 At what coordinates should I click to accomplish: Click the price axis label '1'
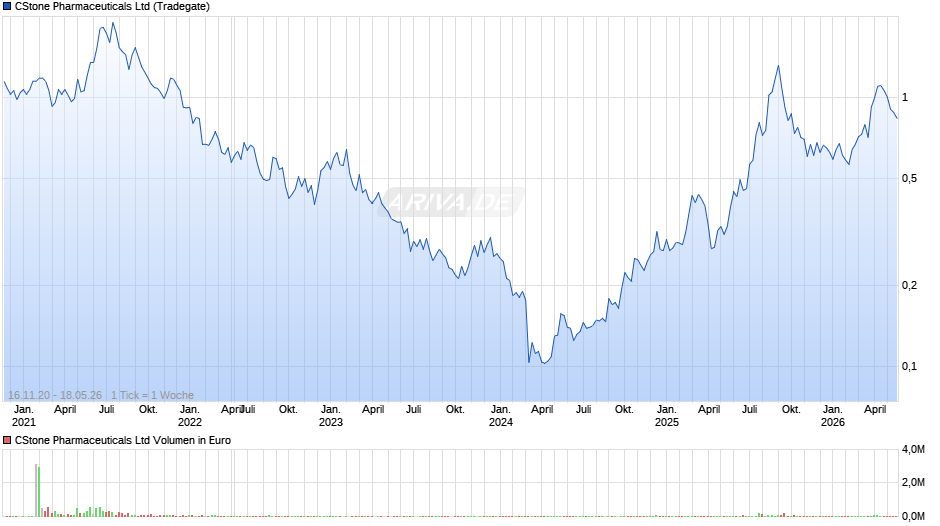tap(905, 97)
